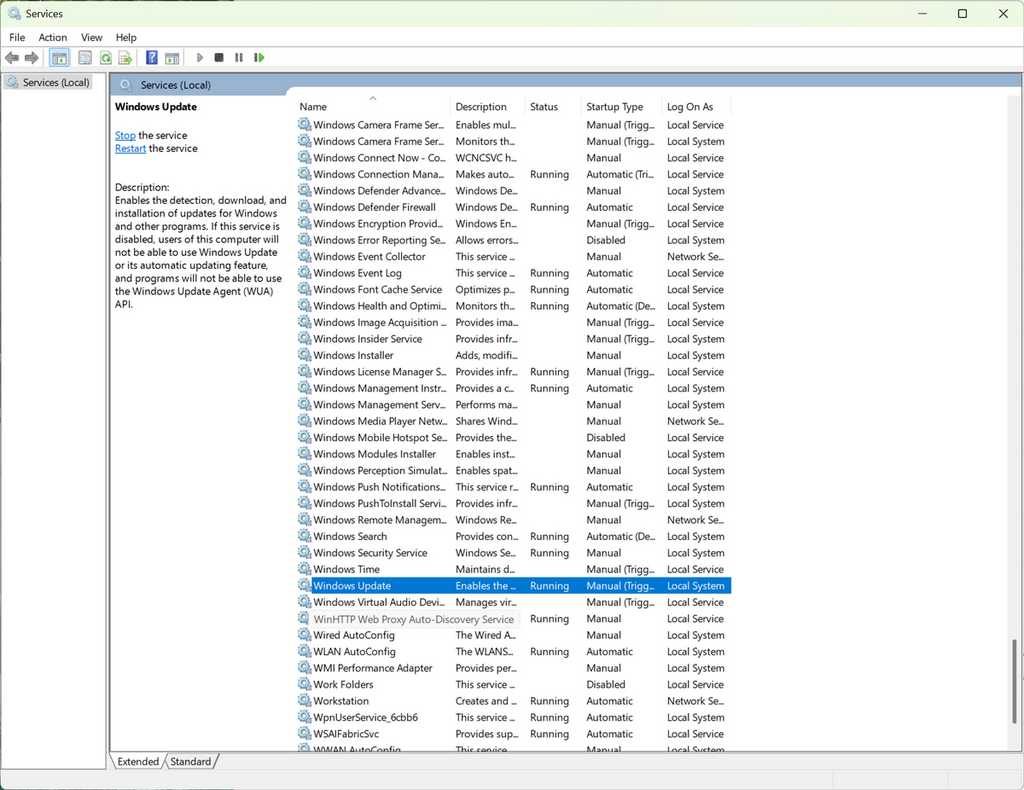Click the gear icon beside Windows Search
The width and height of the screenshot is (1024, 790).
point(304,535)
